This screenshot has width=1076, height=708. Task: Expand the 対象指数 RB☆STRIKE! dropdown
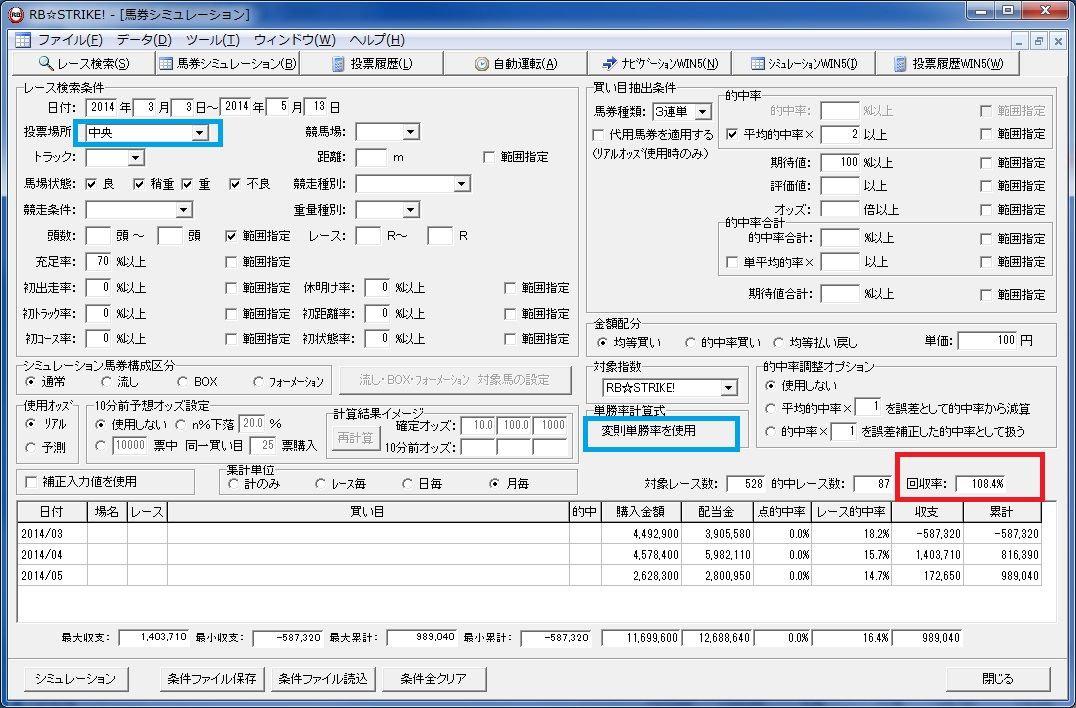[x=728, y=388]
